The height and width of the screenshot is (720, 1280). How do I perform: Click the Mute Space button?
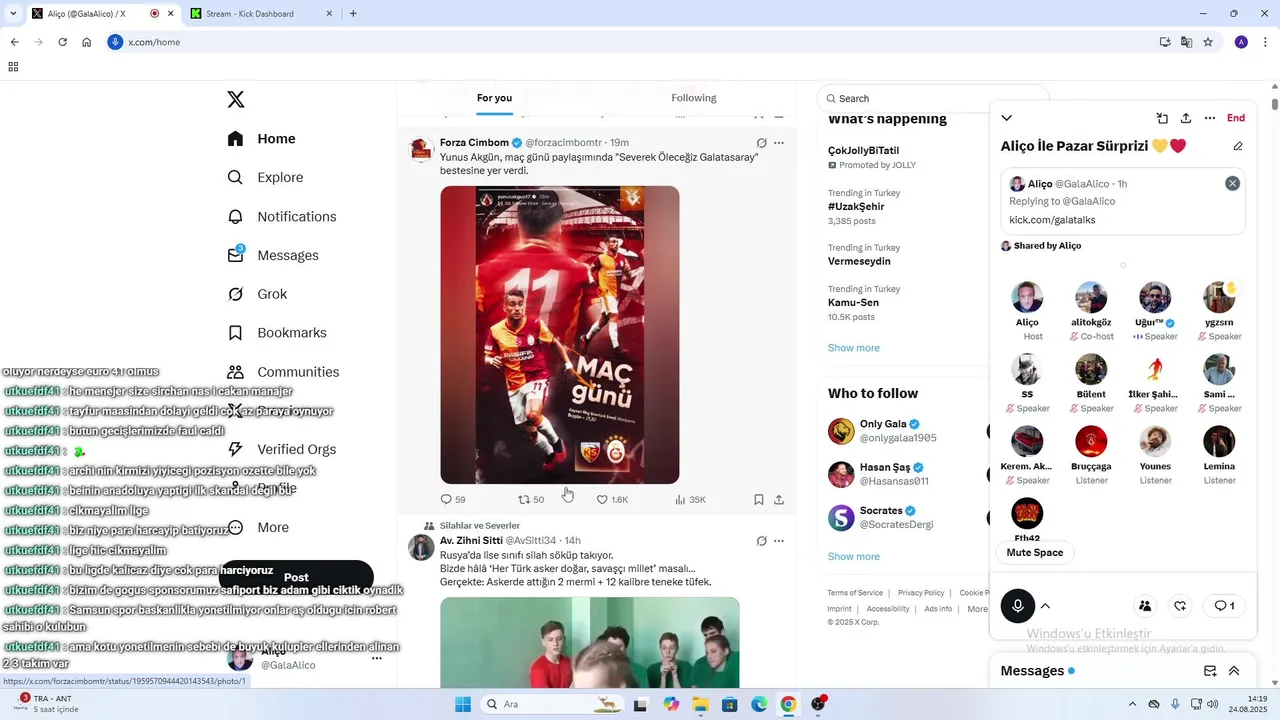coord(1035,553)
